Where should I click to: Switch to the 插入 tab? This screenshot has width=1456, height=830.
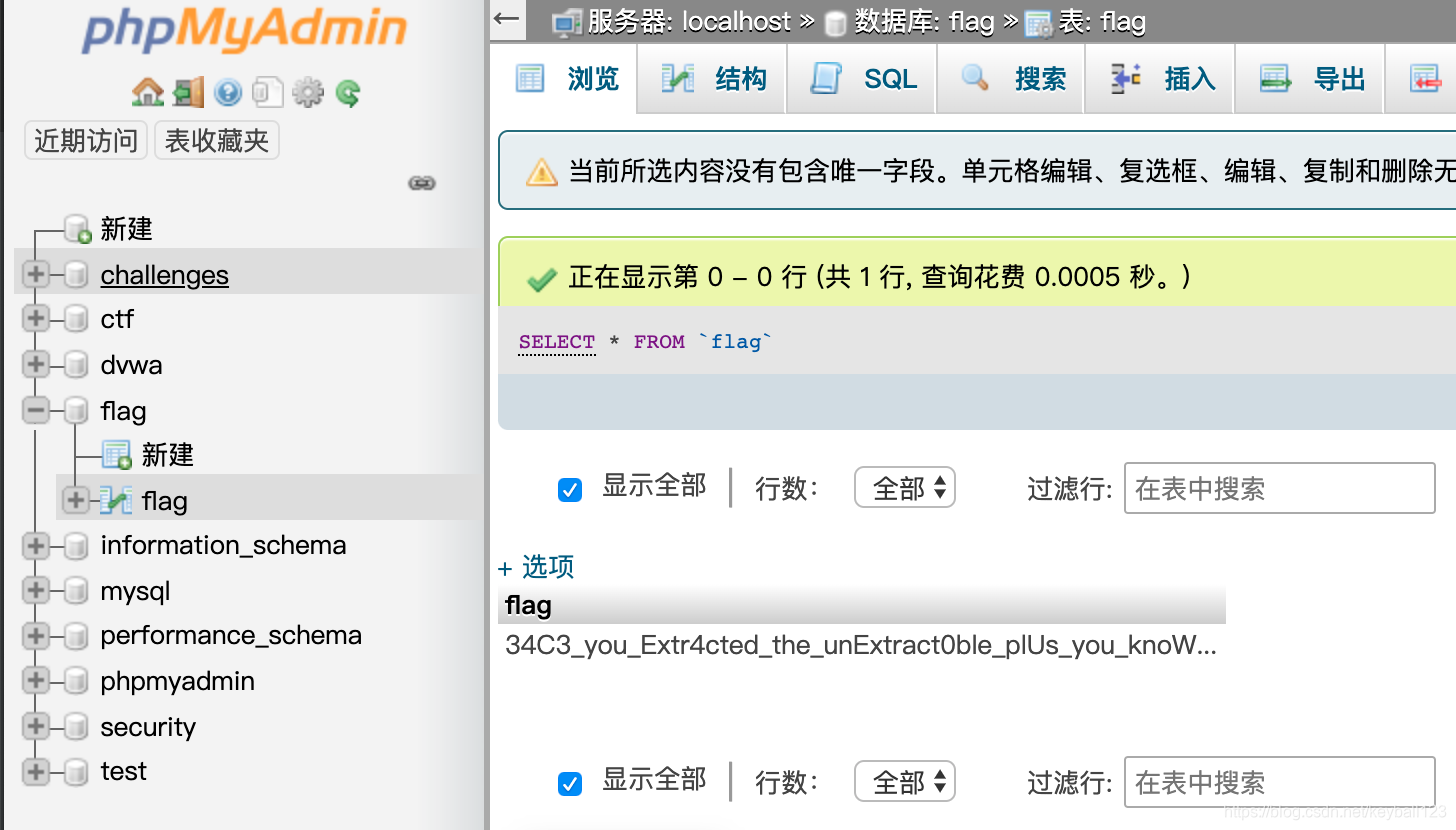[x=1162, y=79]
